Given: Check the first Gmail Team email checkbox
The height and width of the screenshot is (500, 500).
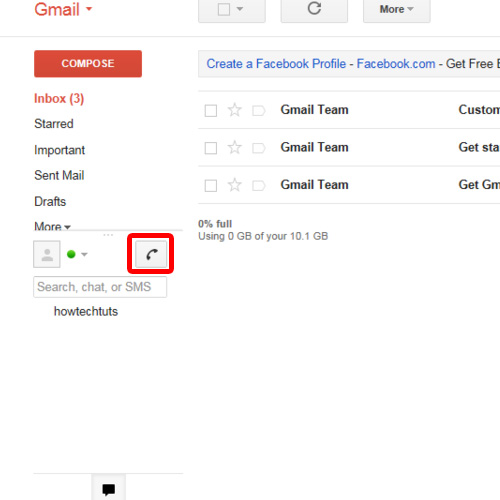Looking at the screenshot, I should (x=211, y=111).
